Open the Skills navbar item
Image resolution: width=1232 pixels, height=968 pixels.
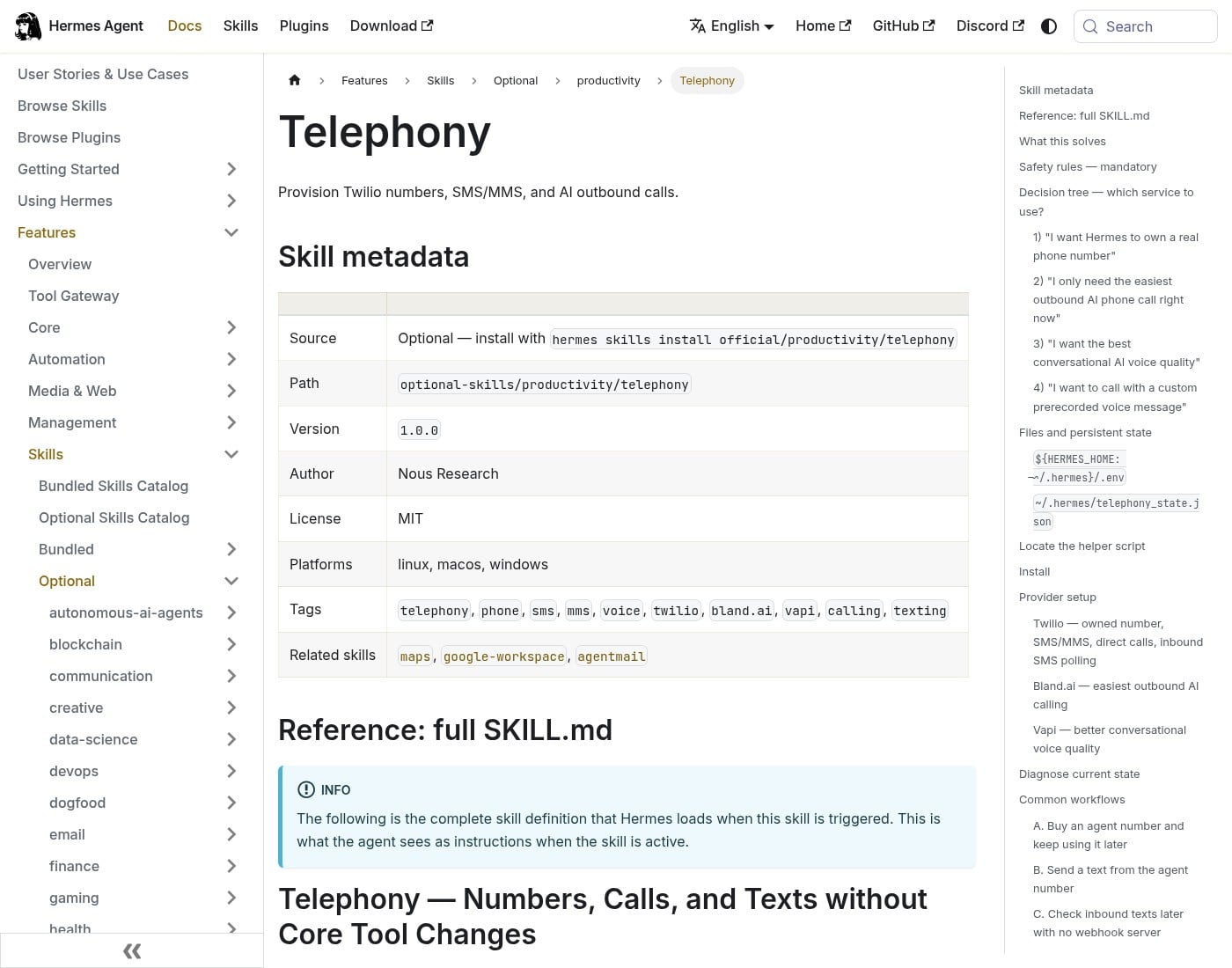pos(240,26)
